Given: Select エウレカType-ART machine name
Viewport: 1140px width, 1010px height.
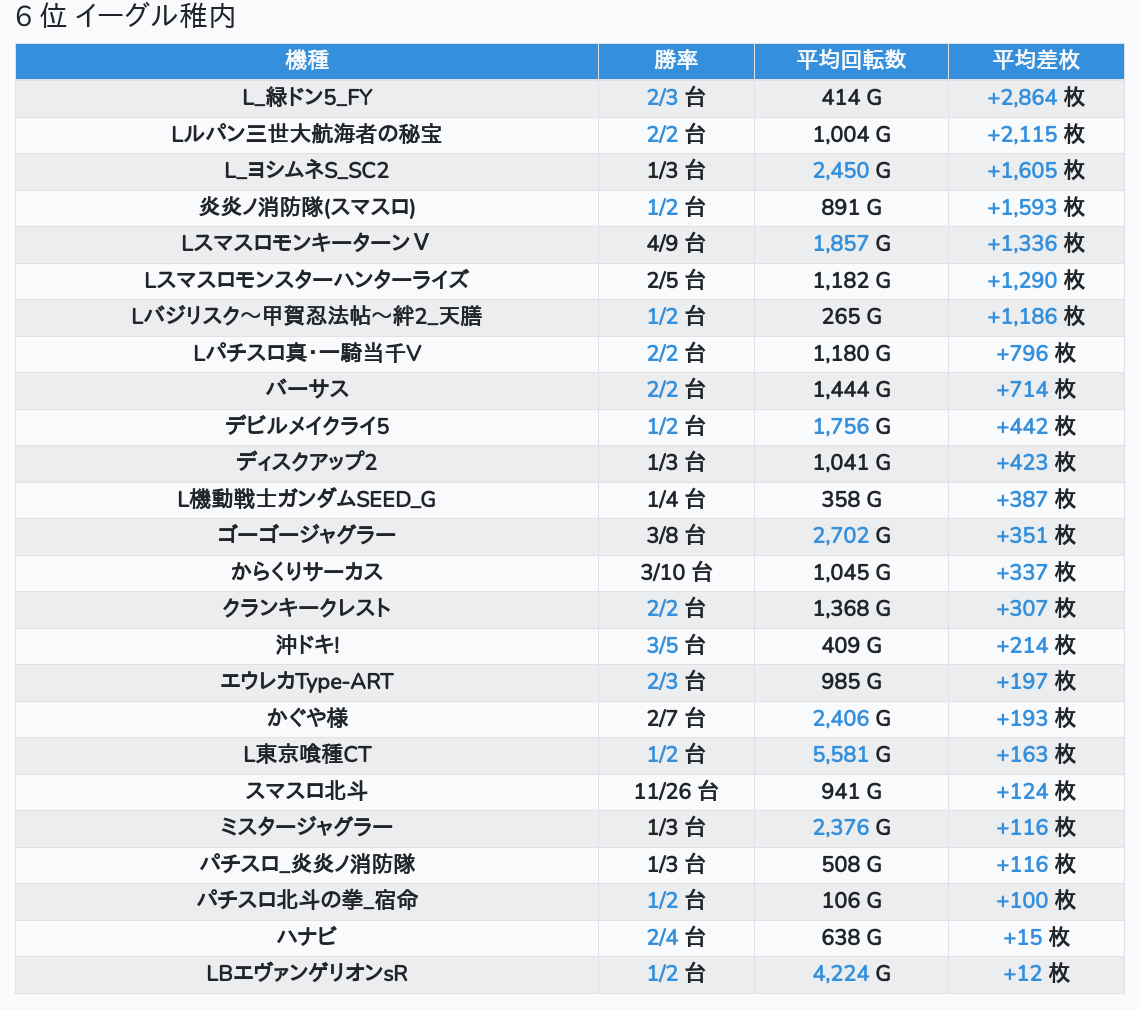Looking at the screenshot, I should [307, 682].
